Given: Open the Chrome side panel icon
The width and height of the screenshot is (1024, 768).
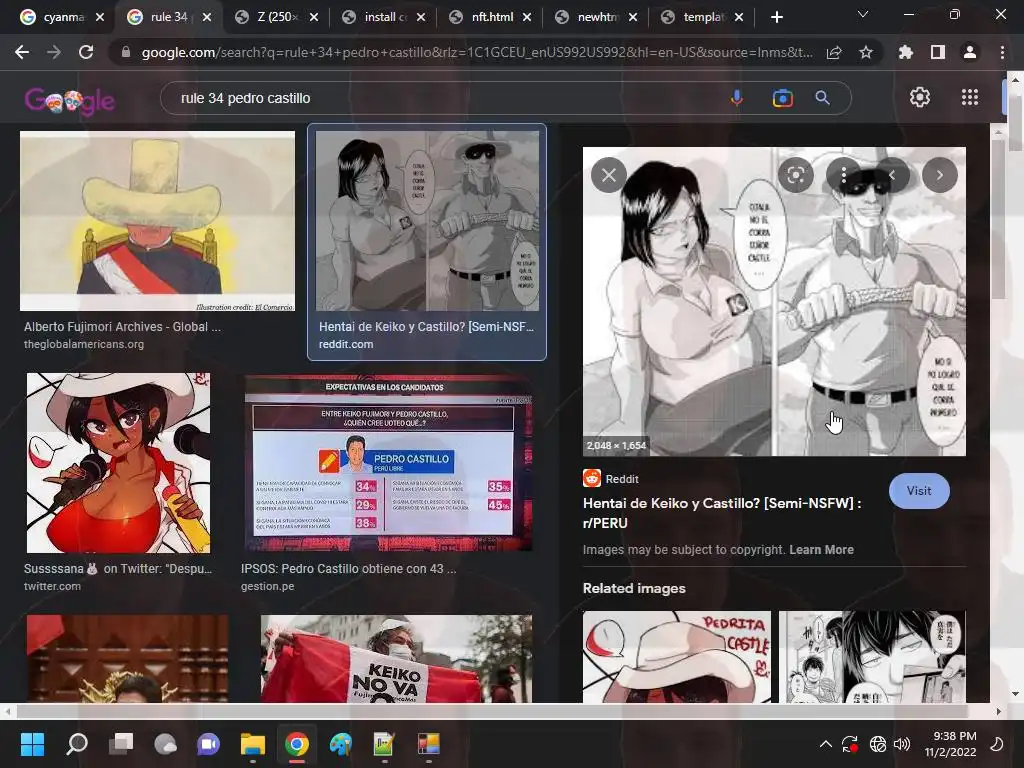Looking at the screenshot, I should click(938, 52).
